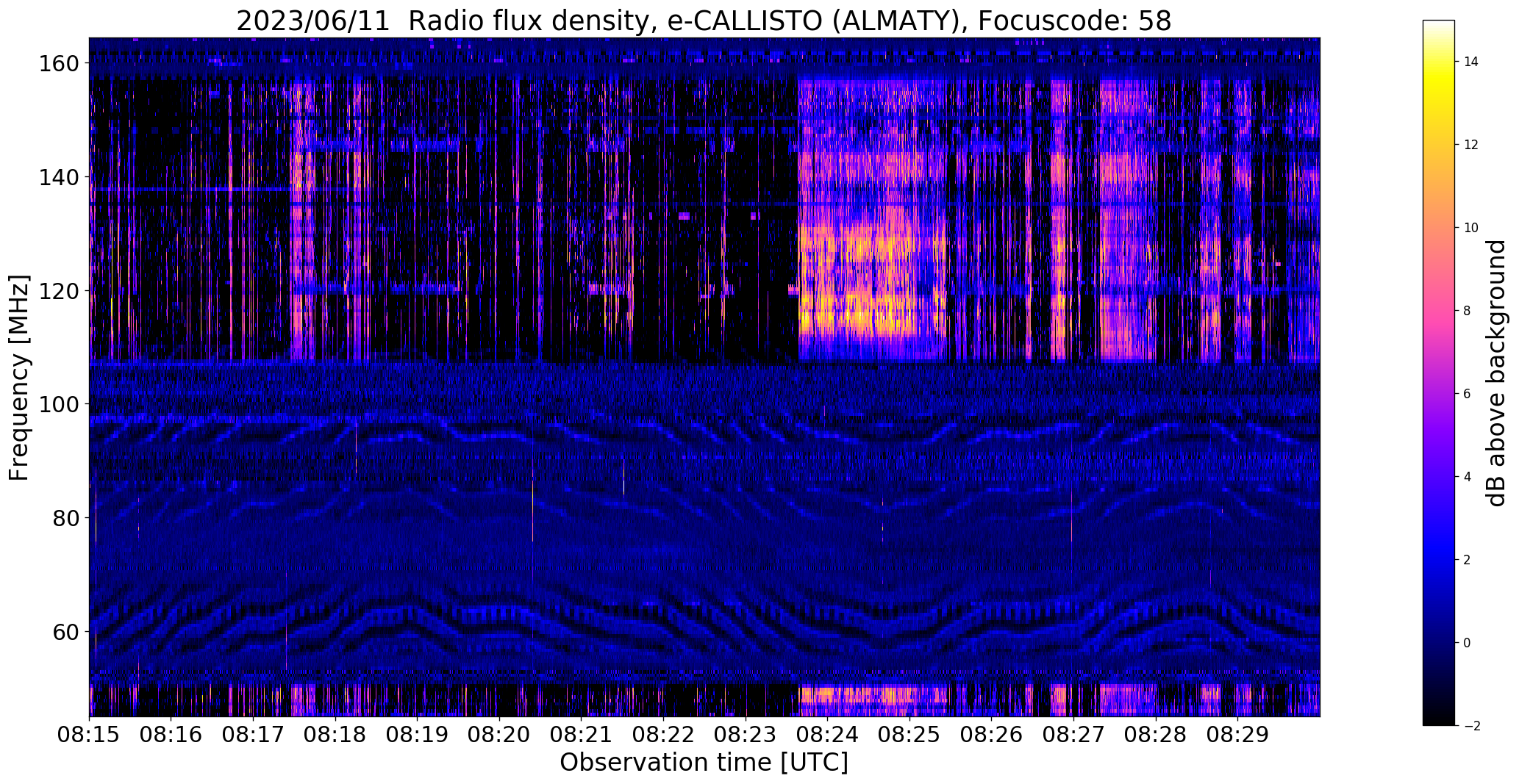Click the 100 MHz frequency tick label
Image resolution: width=1519 pixels, height=784 pixels.
point(57,404)
